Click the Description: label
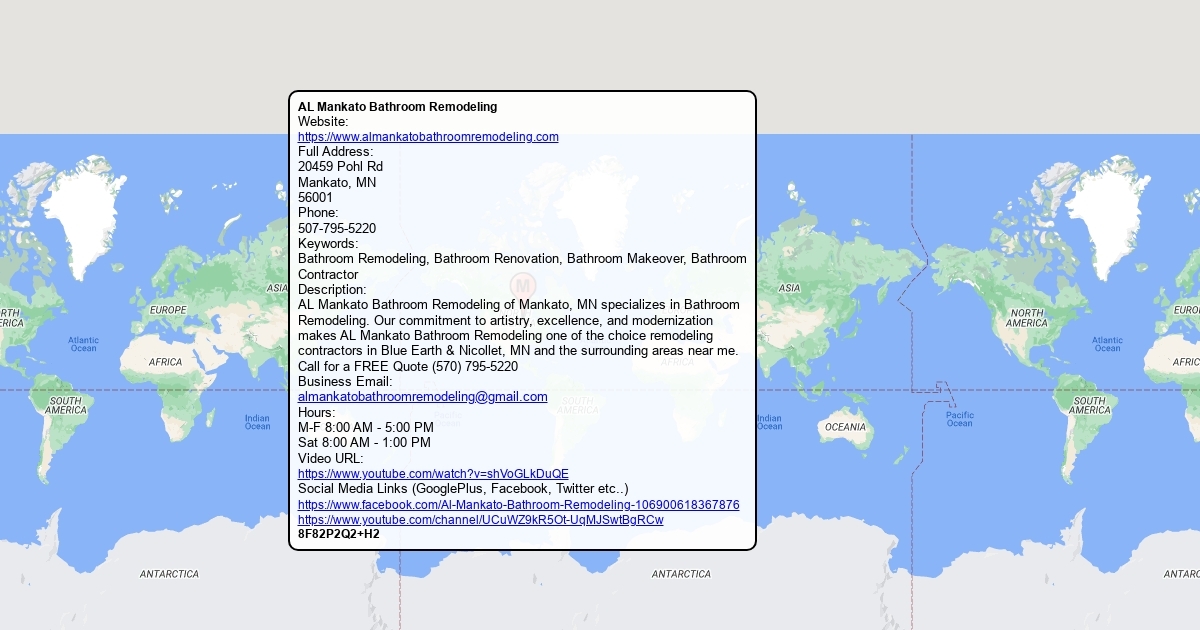1200x630 pixels. [x=332, y=290]
